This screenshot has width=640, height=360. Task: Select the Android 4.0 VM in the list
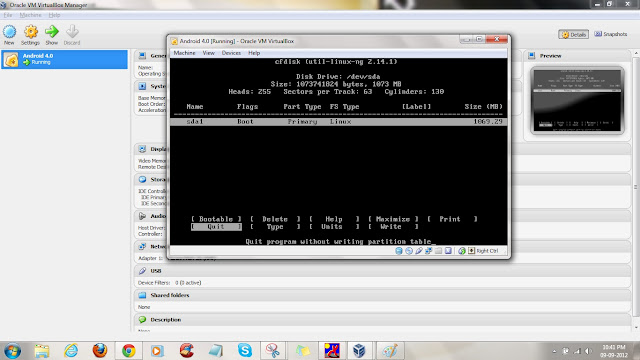64,59
